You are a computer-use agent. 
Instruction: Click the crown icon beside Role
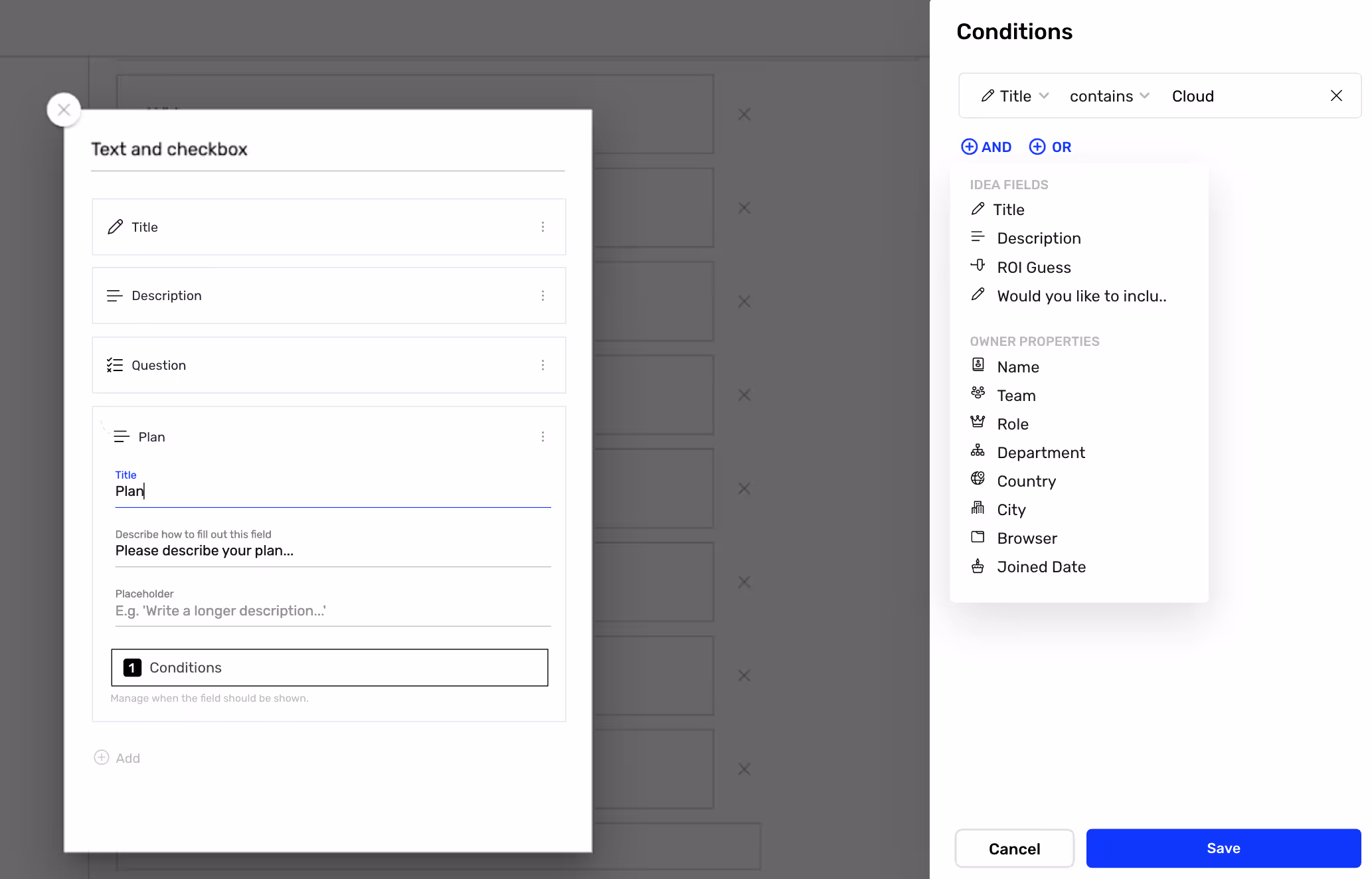click(x=978, y=422)
